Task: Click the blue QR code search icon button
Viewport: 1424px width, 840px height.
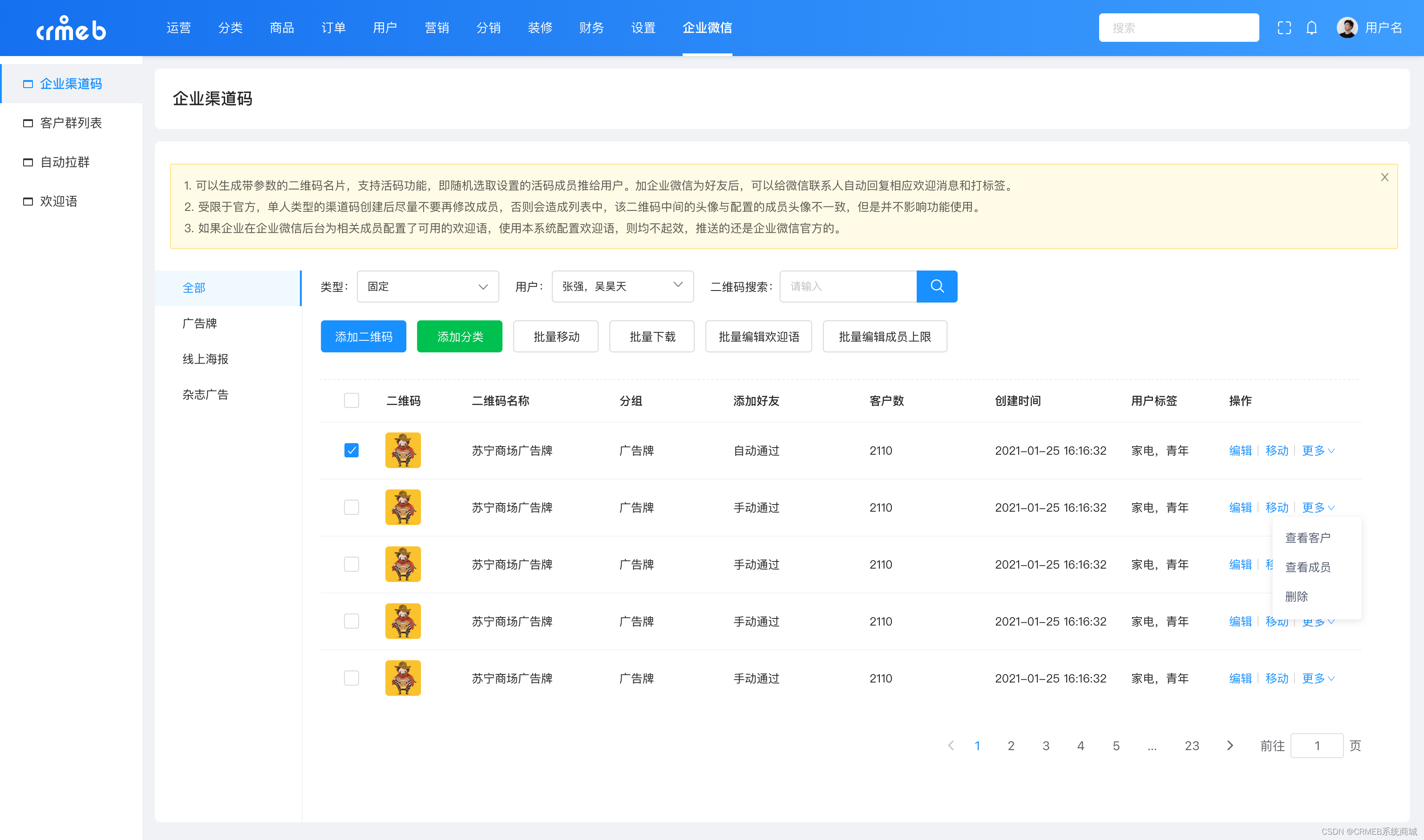Action: point(937,287)
